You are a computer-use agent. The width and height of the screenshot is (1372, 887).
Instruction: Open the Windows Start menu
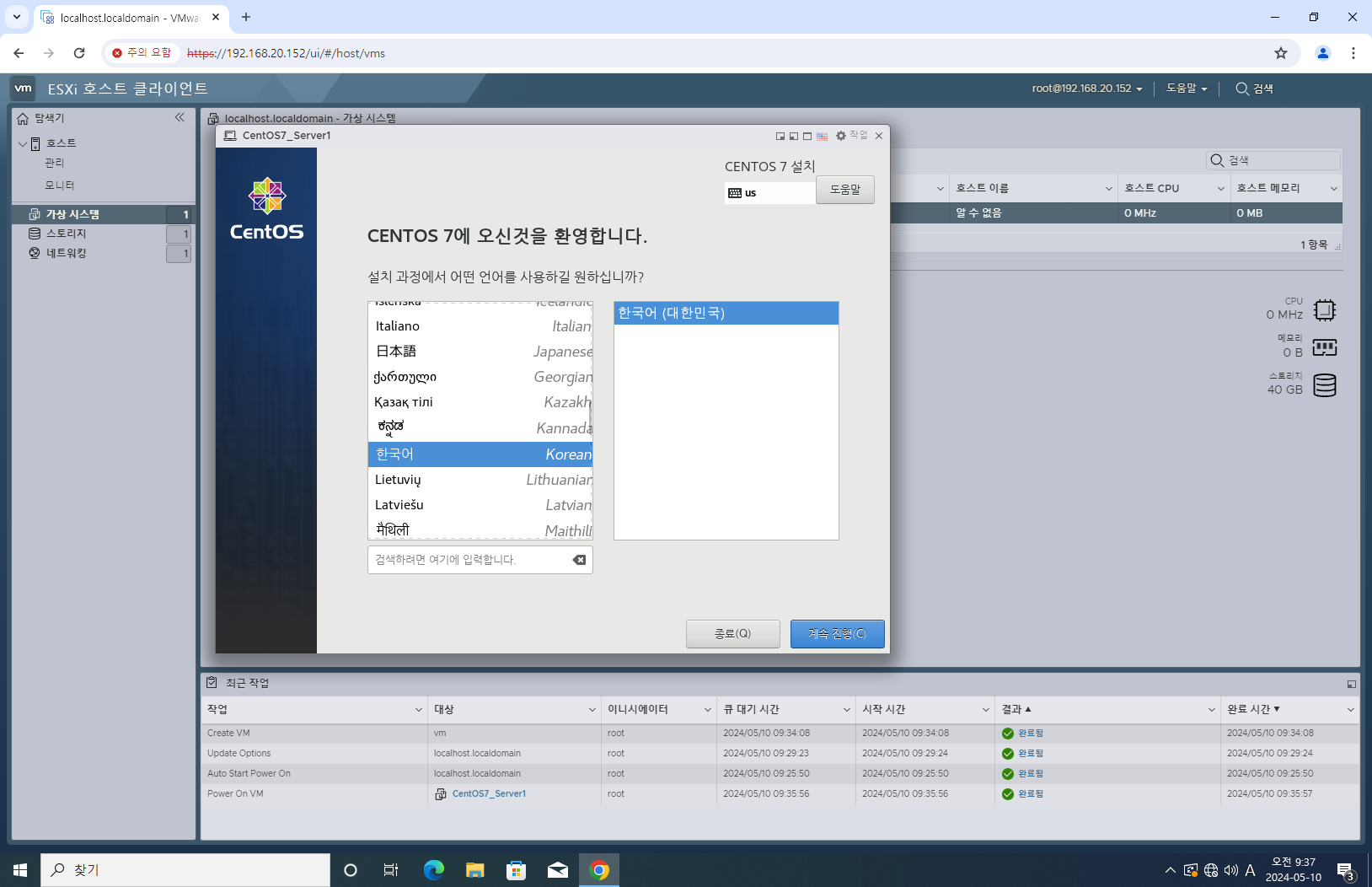20,869
